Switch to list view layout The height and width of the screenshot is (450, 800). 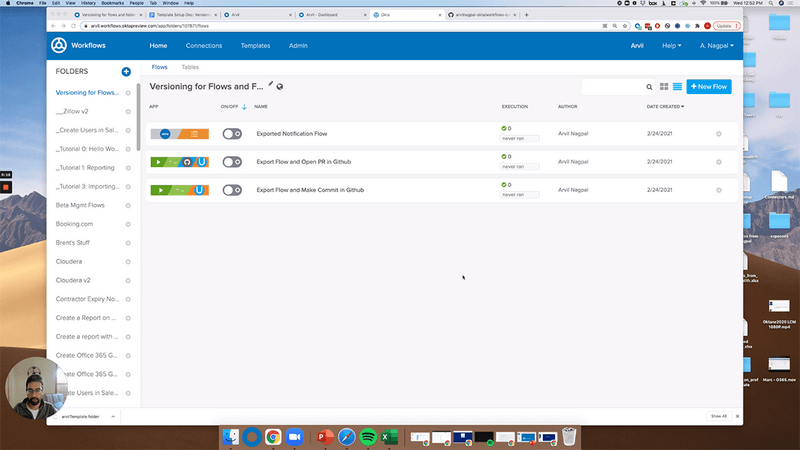pyautogui.click(x=677, y=88)
